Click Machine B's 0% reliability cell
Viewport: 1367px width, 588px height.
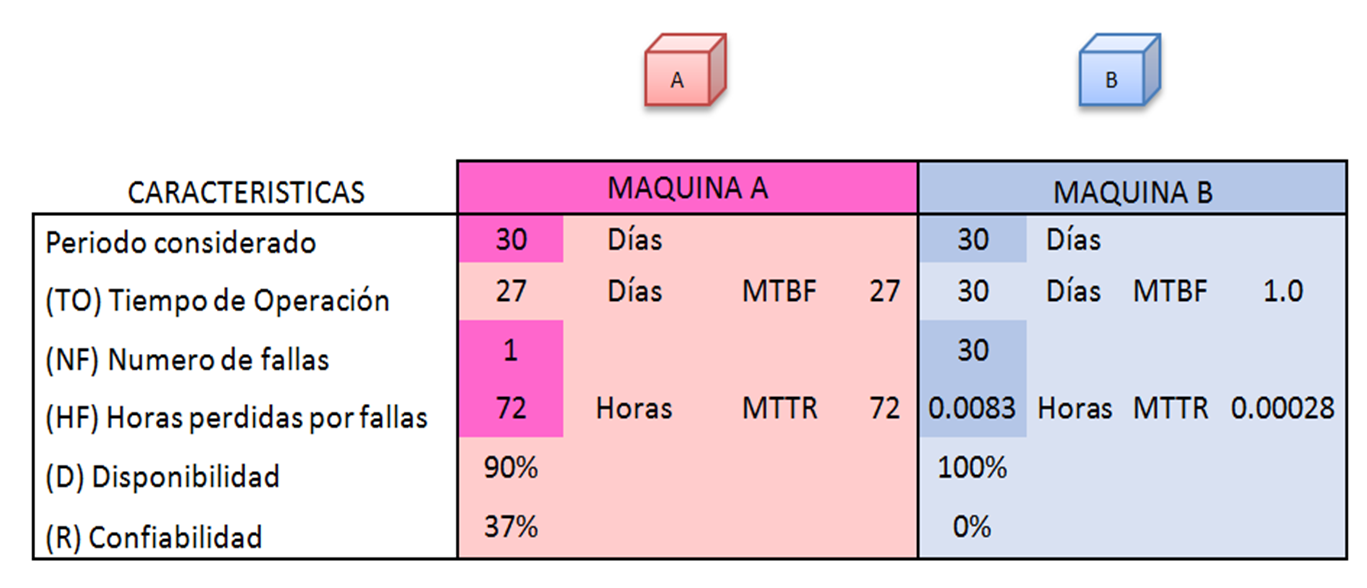point(972,527)
